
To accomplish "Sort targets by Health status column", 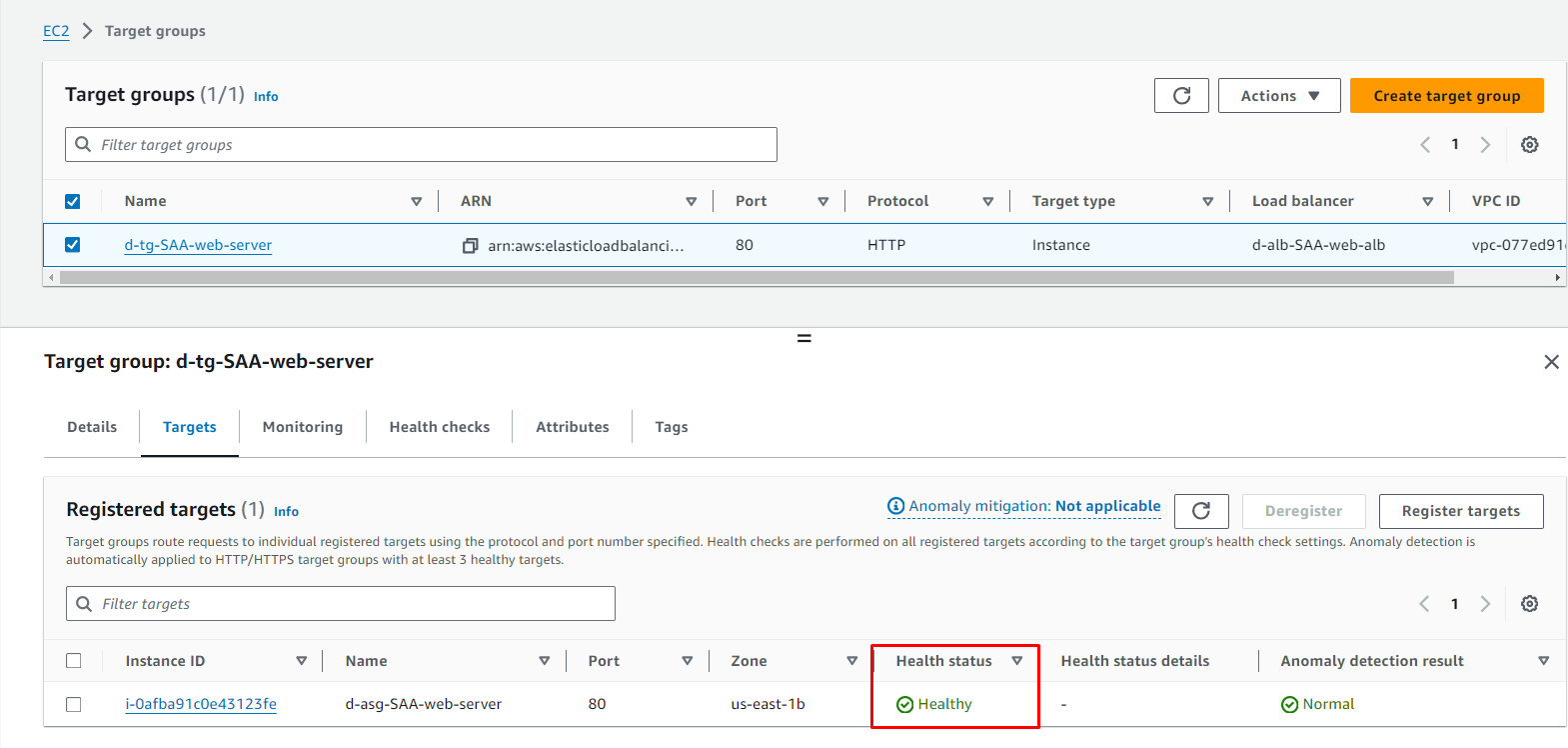I will click(x=1017, y=661).
